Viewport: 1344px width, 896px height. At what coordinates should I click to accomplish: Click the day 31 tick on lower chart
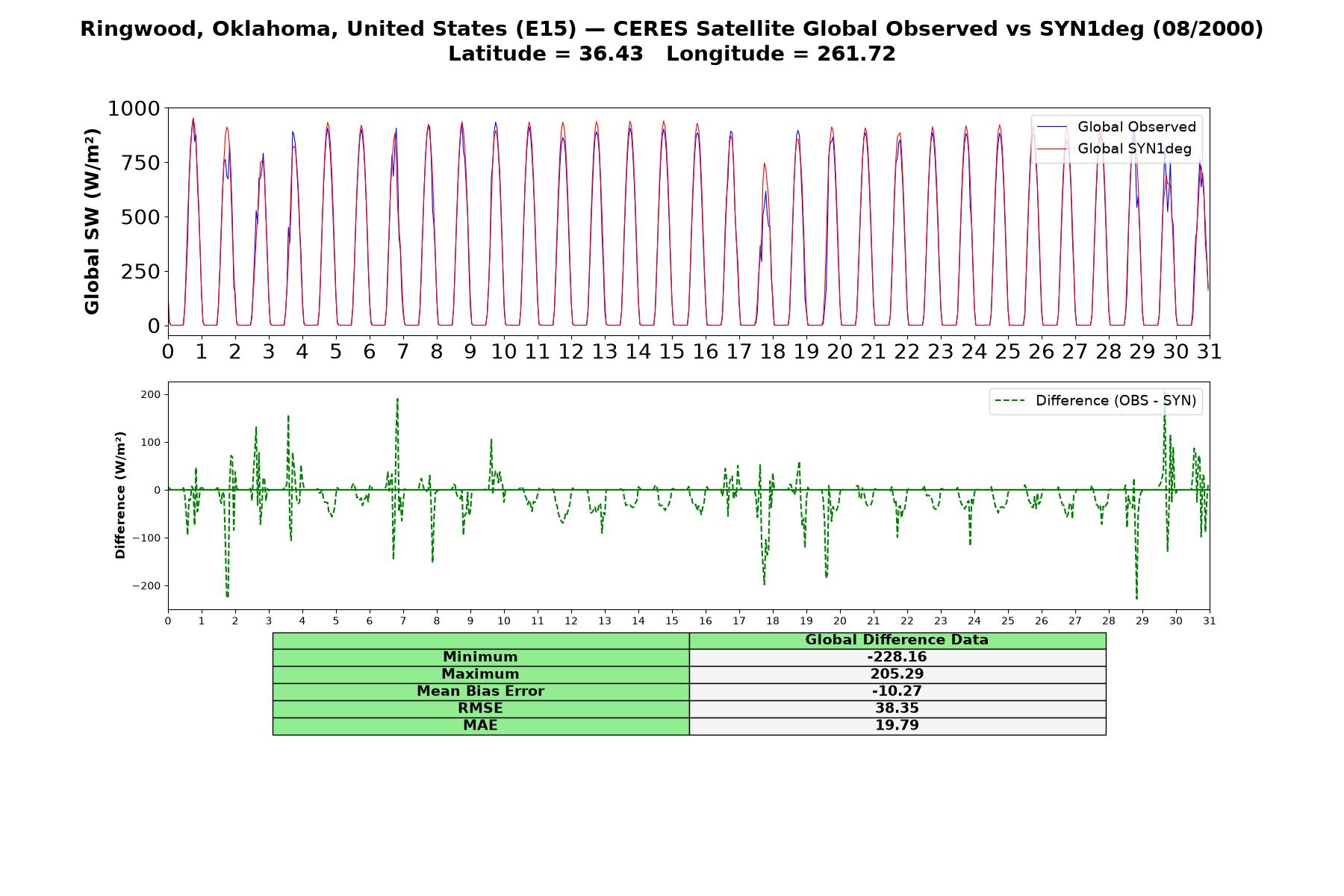coord(1210,621)
